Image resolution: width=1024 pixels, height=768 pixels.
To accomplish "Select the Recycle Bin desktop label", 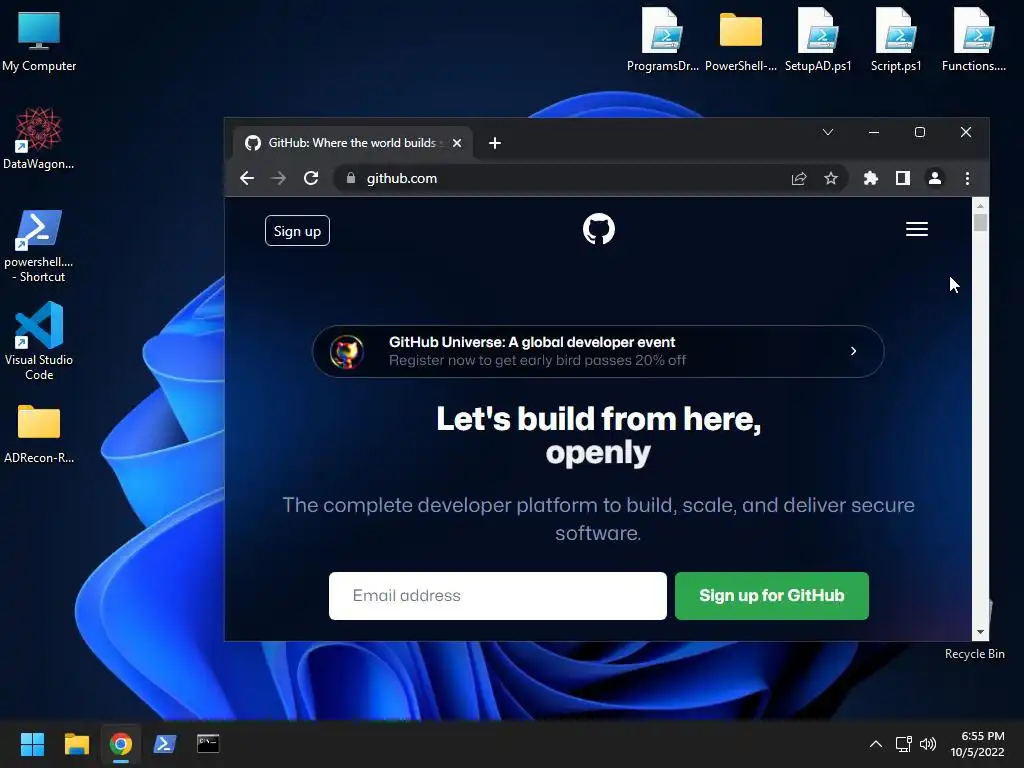I will [974, 654].
